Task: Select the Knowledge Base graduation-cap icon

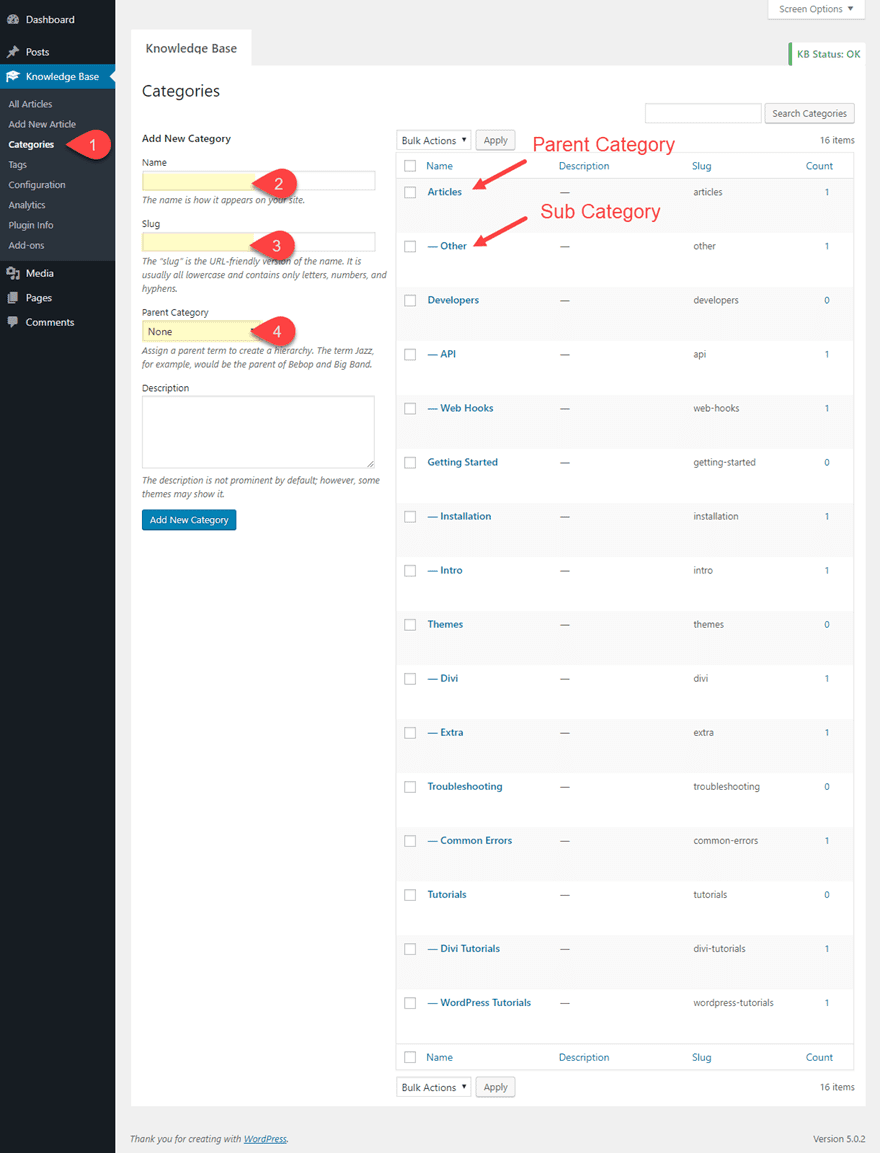Action: (13, 76)
